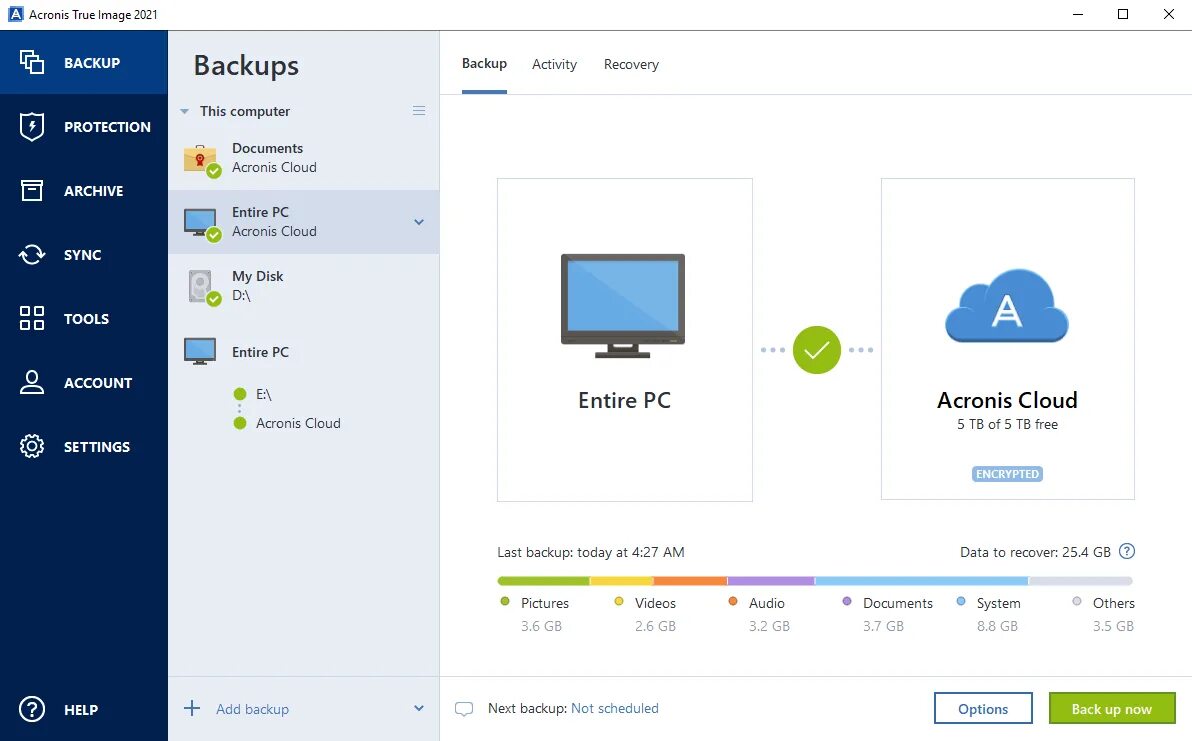Click the '3.6 GB' Pictures size value
Screen dimensions: 1192x741
[x=541, y=626]
